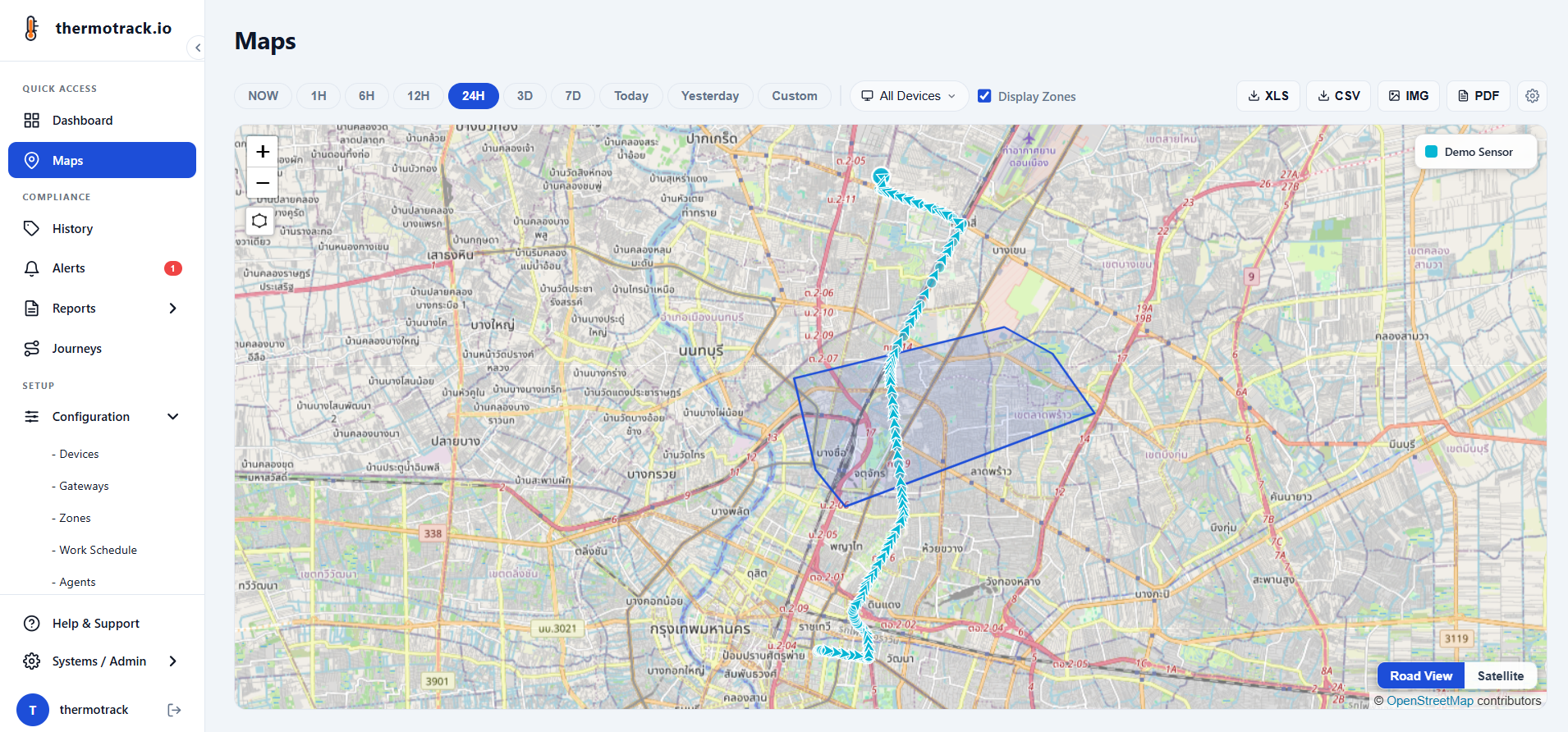Zoom out on the map
Viewport: 1568px width, 732px height.
[263, 182]
